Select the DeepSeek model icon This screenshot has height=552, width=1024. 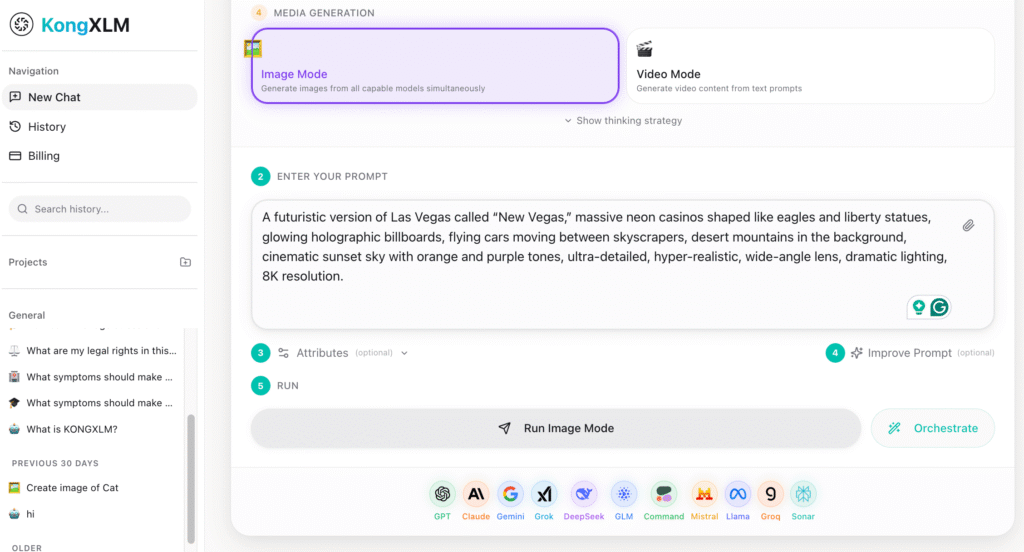tap(584, 494)
